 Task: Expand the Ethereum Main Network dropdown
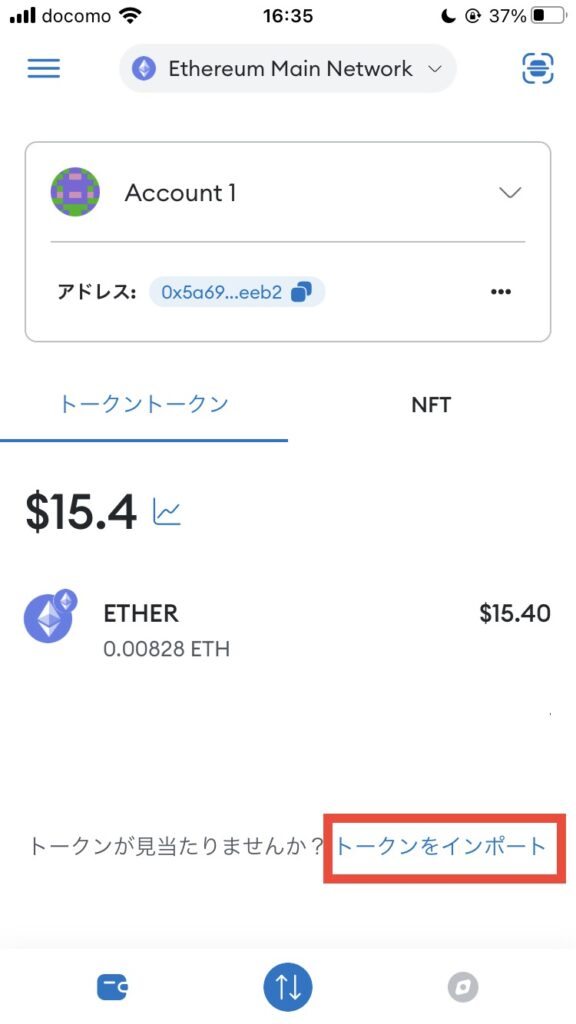[288, 69]
